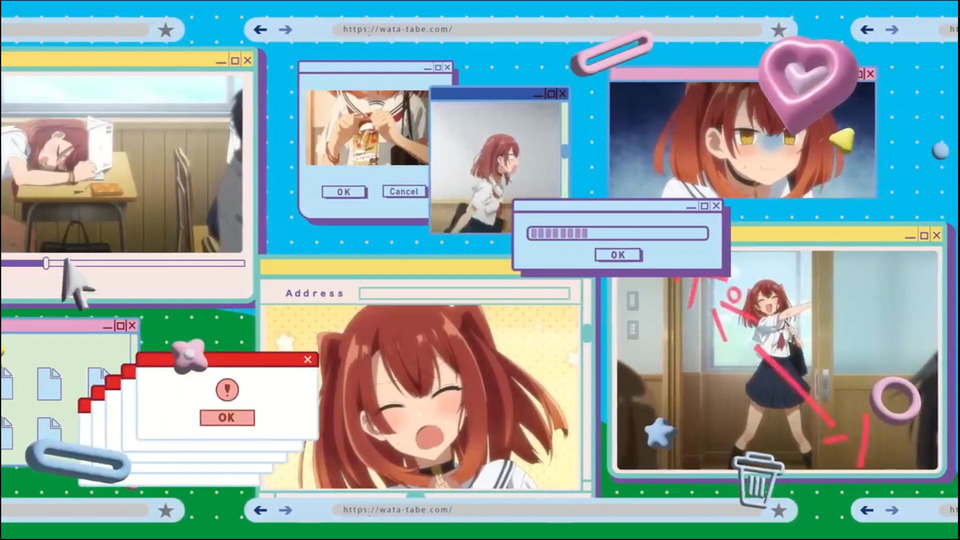Click the Address input field
The image size is (960, 540).
click(x=465, y=293)
